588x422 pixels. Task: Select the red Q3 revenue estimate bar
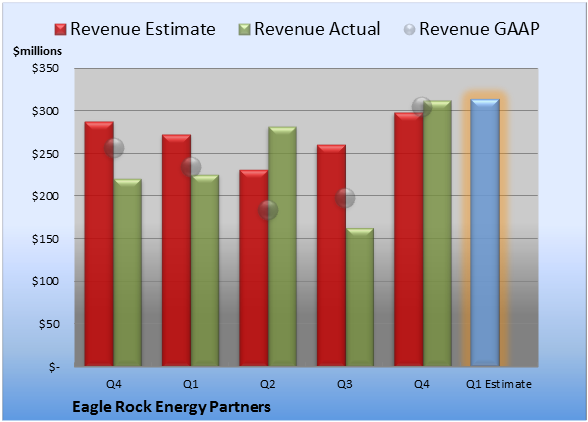(x=331, y=255)
